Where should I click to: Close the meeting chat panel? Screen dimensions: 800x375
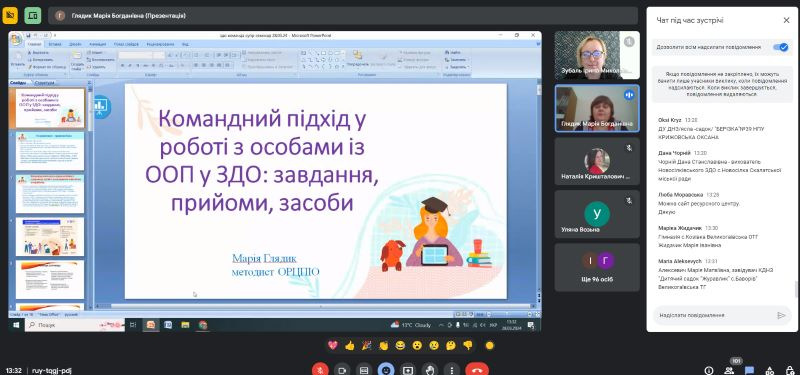(786, 20)
